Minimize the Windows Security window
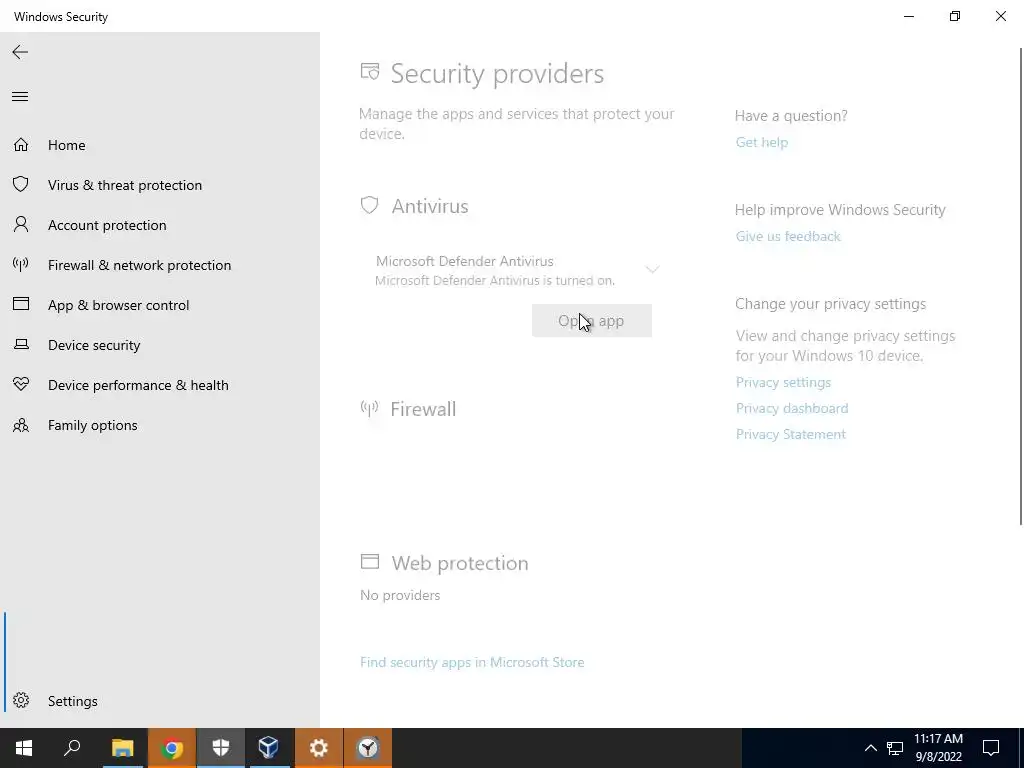 coord(908,16)
